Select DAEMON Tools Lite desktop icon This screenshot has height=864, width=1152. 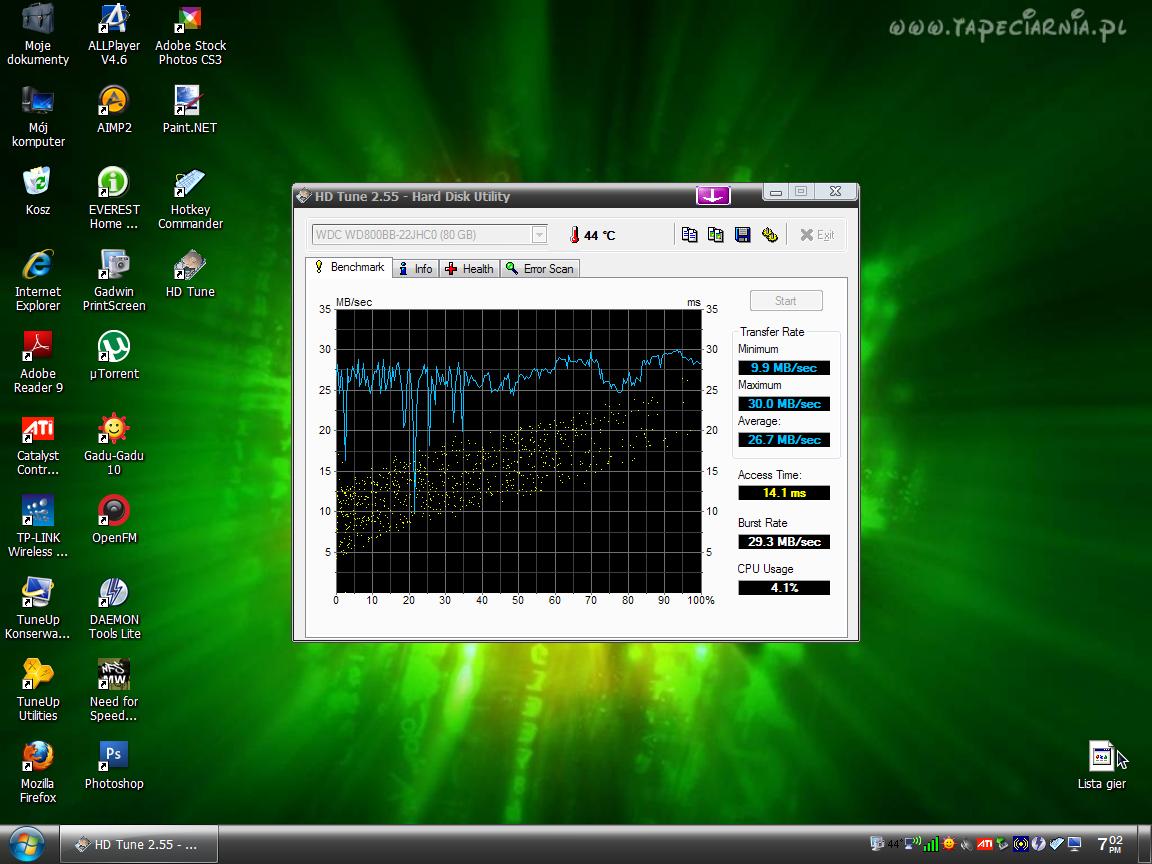click(114, 609)
